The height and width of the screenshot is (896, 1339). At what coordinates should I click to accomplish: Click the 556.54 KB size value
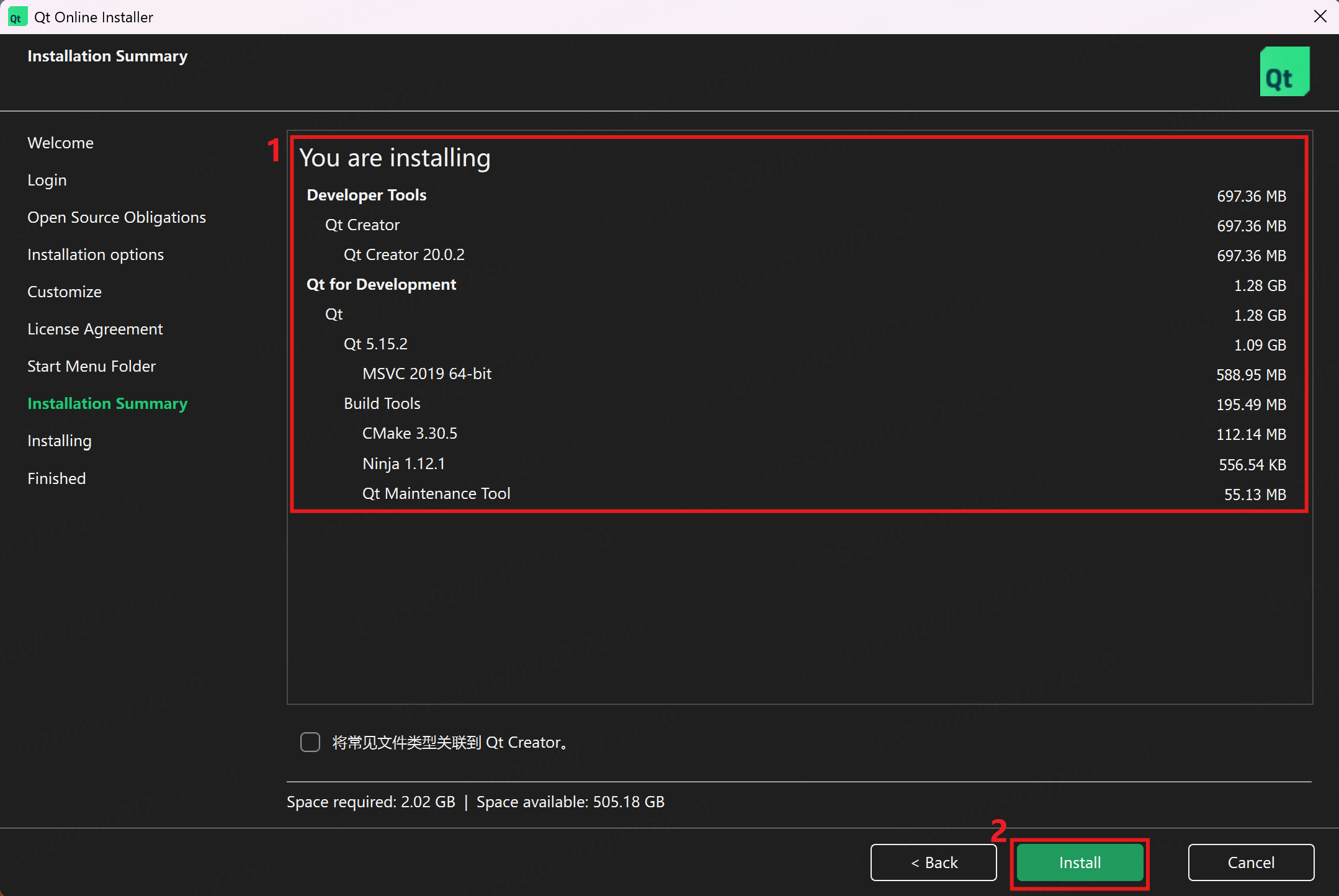1252,465
